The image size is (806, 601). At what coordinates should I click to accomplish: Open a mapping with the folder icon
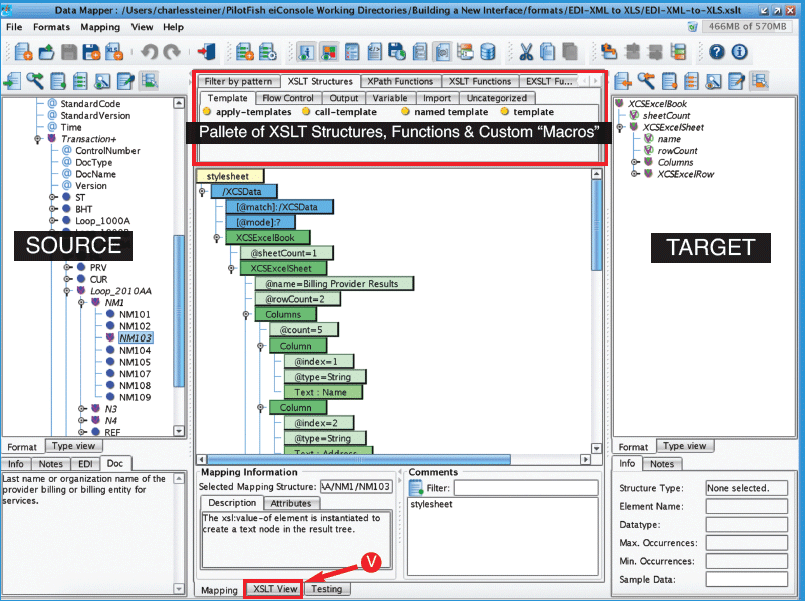pos(46,52)
